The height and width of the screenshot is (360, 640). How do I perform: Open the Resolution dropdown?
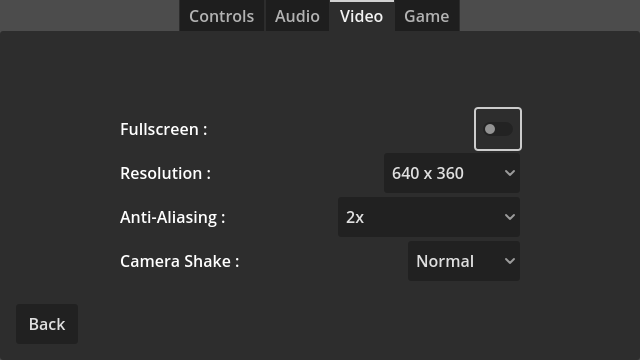(452, 173)
